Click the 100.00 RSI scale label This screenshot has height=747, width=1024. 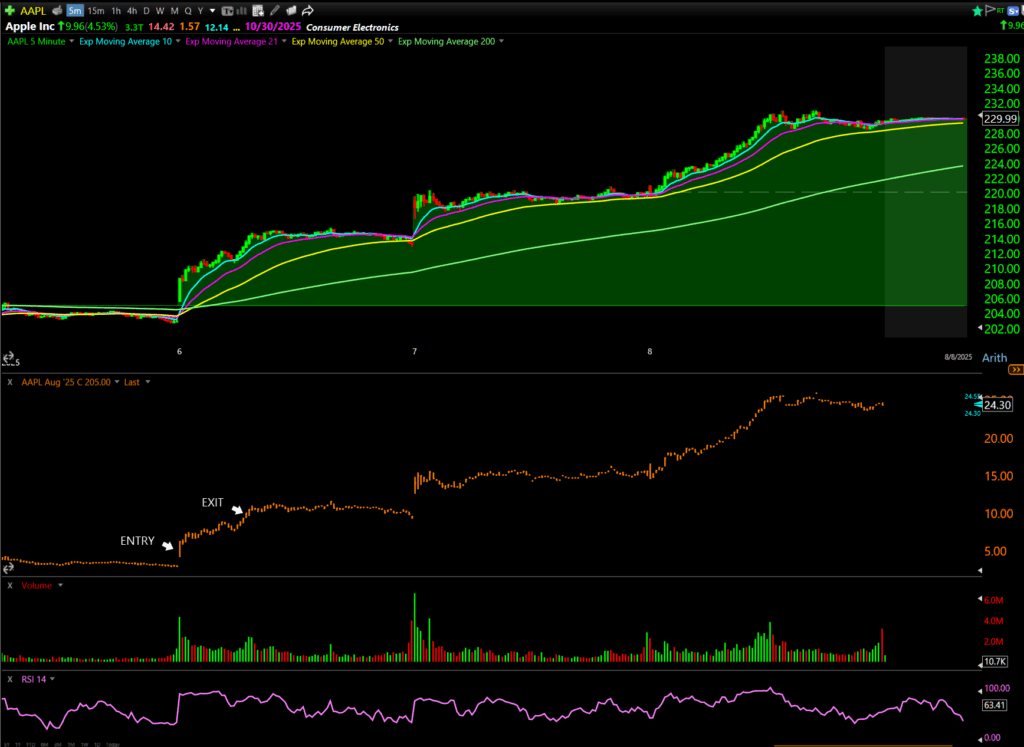(996, 688)
